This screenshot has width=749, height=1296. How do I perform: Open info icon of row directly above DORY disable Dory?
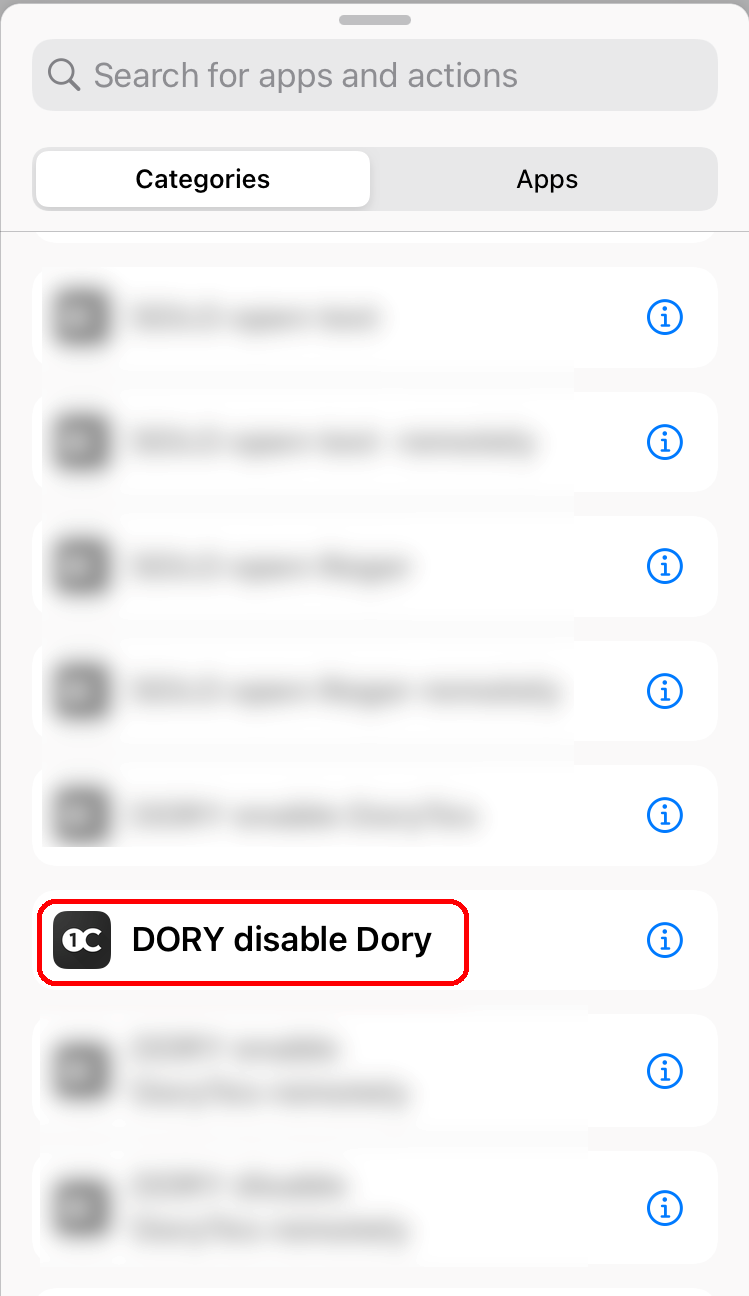[x=664, y=815]
